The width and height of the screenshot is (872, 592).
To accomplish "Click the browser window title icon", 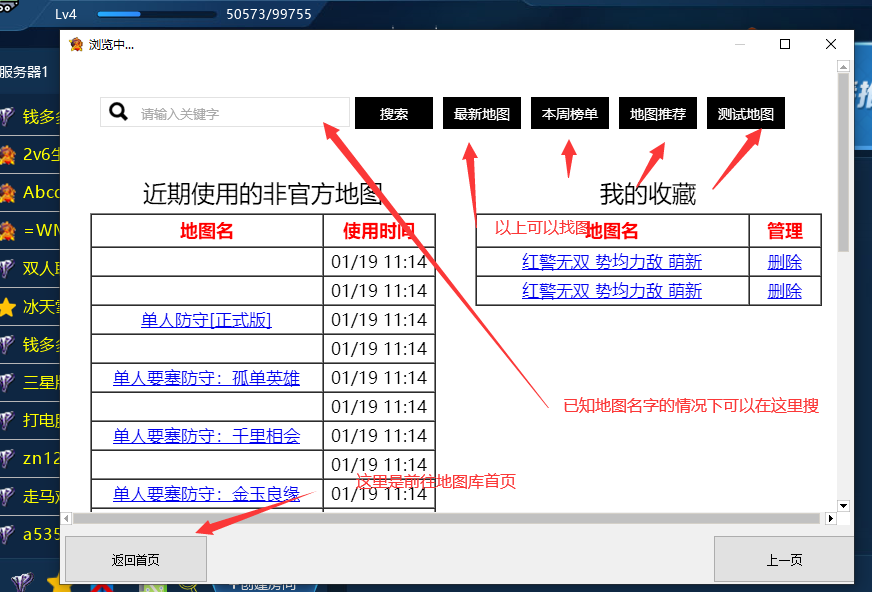I will [76, 44].
